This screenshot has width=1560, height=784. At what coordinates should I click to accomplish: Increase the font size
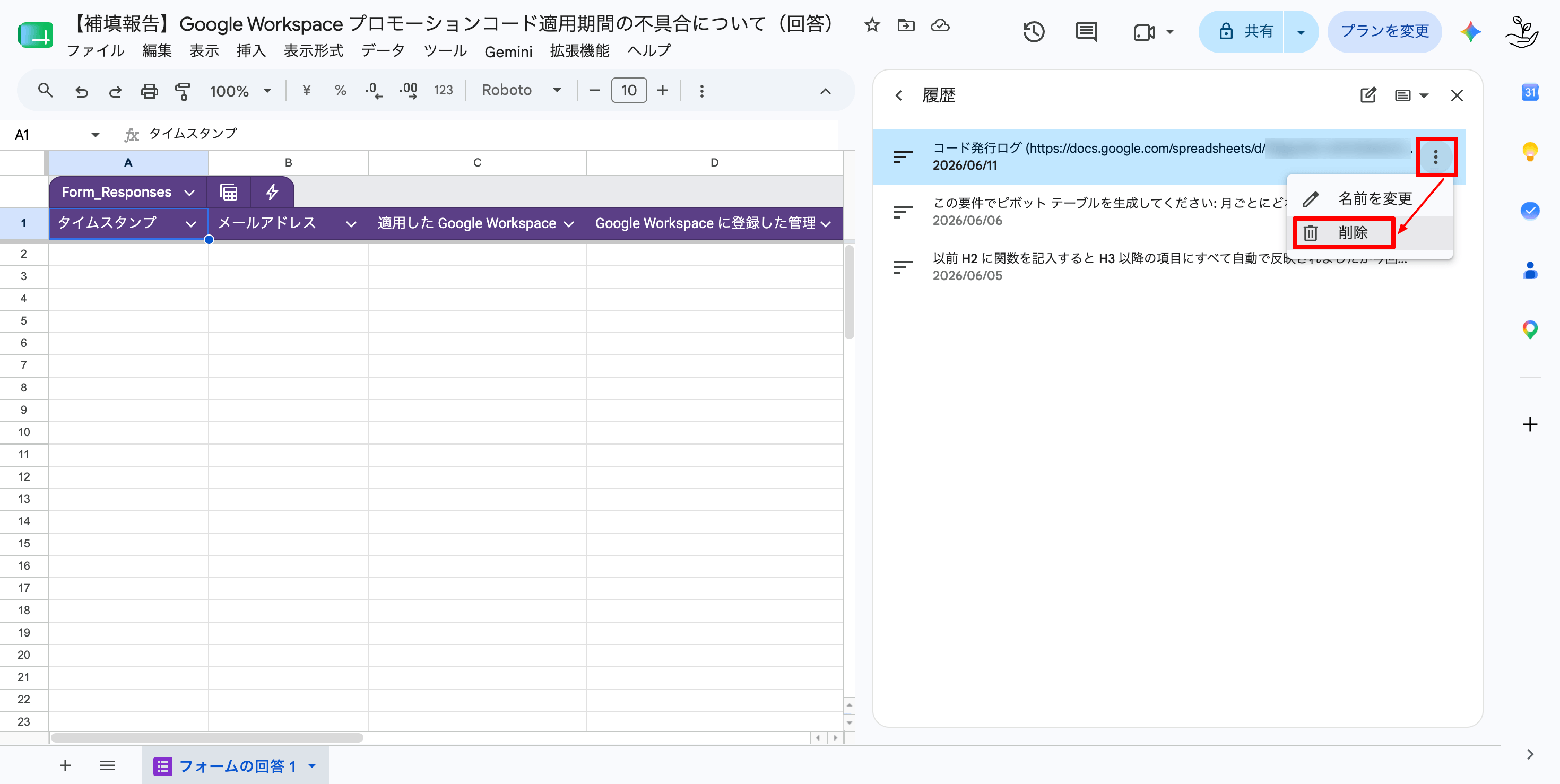click(663, 91)
